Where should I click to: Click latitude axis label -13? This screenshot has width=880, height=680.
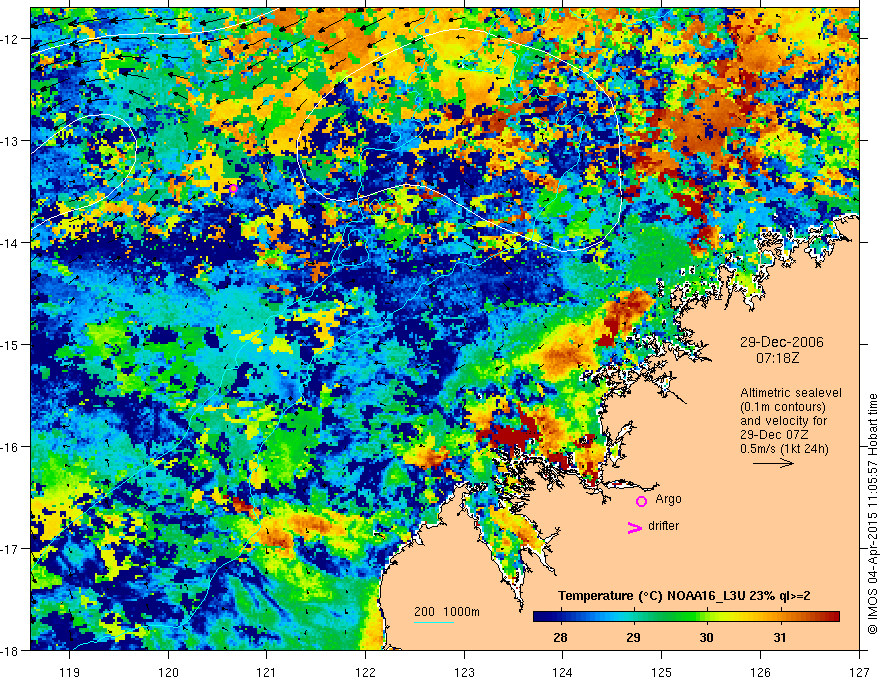coord(10,141)
